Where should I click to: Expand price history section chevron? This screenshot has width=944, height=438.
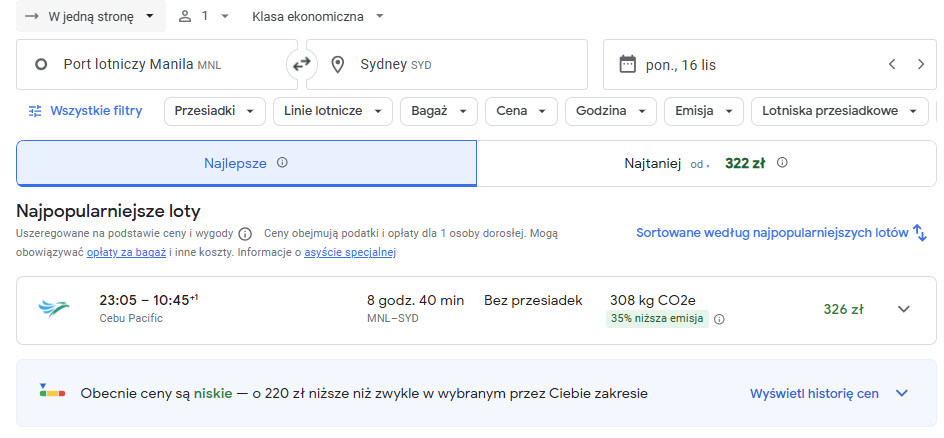point(901,393)
